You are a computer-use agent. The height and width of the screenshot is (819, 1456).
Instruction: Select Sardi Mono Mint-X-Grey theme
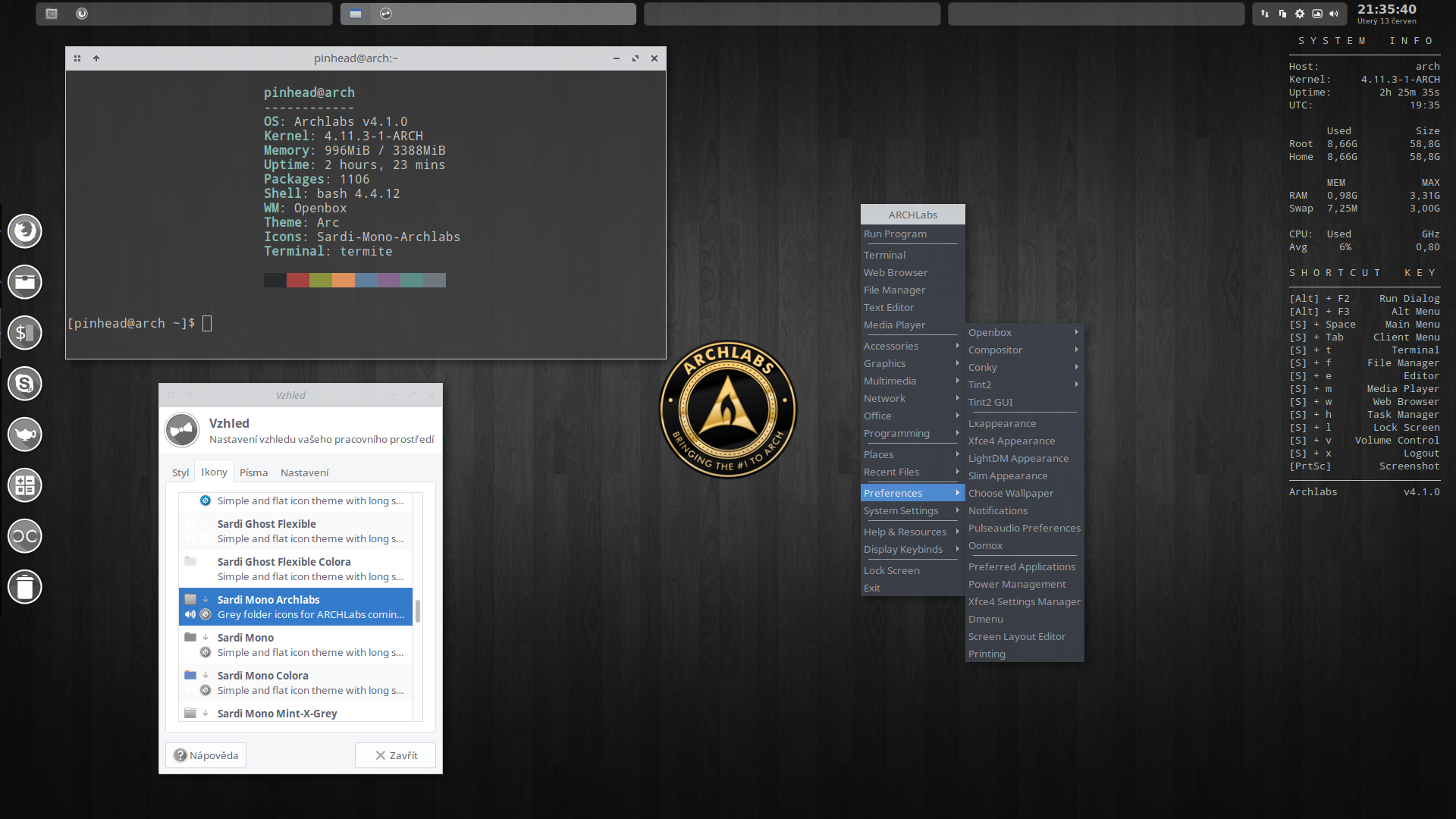pos(296,713)
